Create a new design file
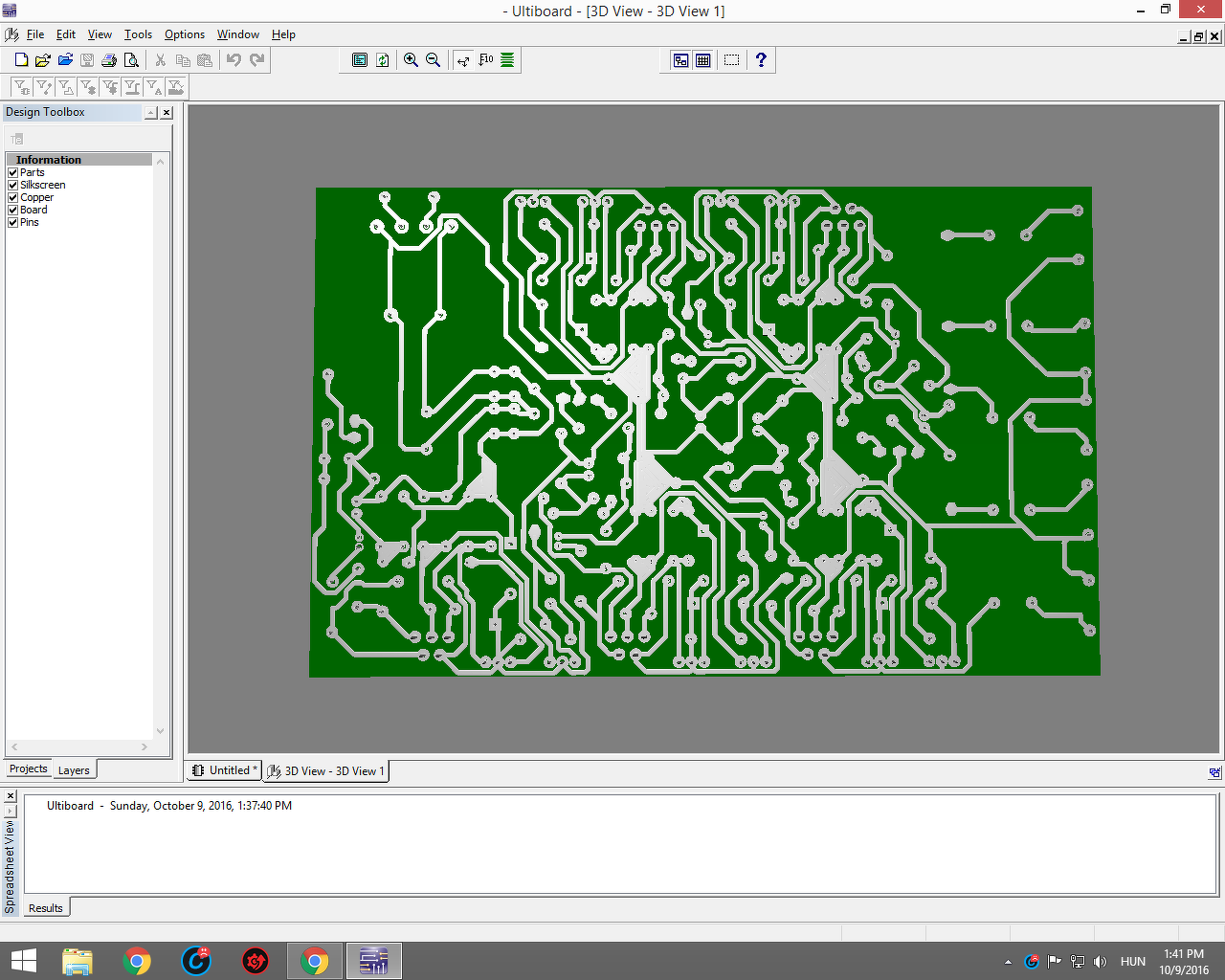This screenshot has height=980, width=1225. coord(21,60)
